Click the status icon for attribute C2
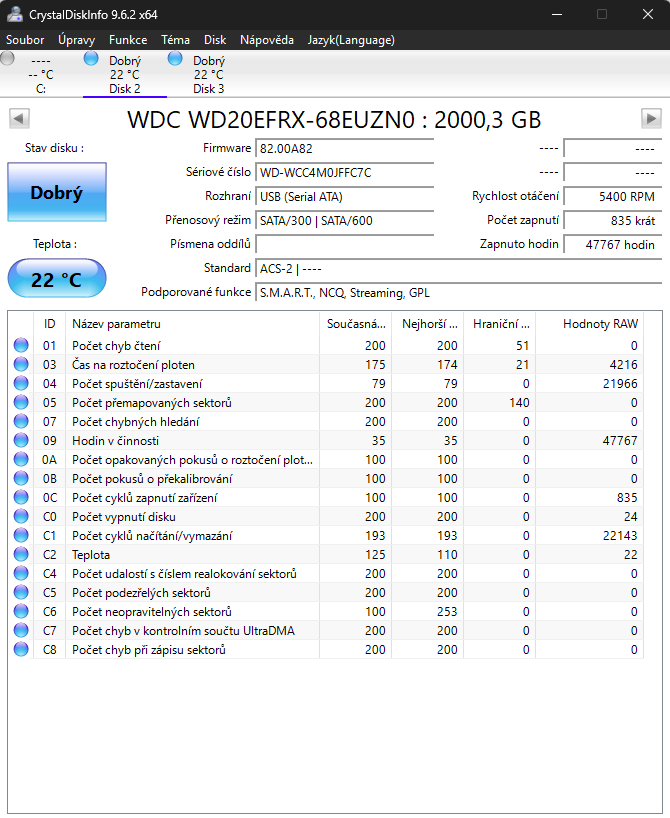670x818 pixels. click(21, 554)
